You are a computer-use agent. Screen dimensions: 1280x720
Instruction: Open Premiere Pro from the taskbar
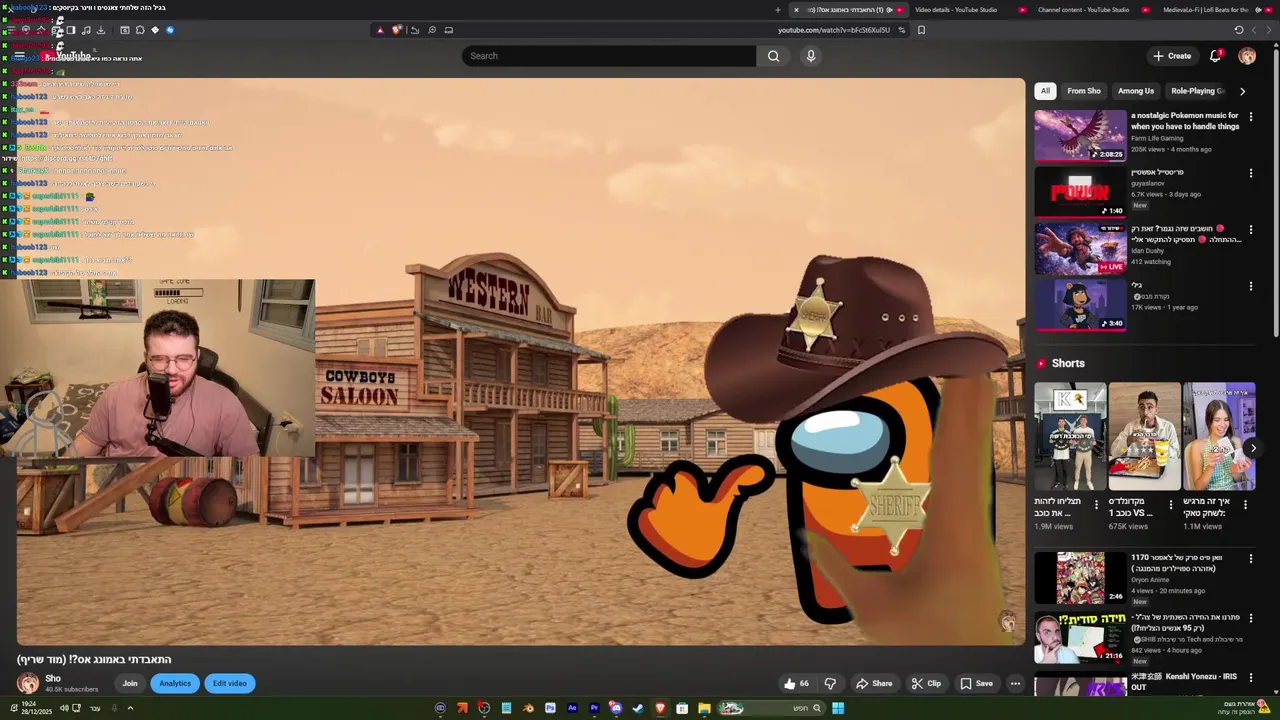(594, 708)
